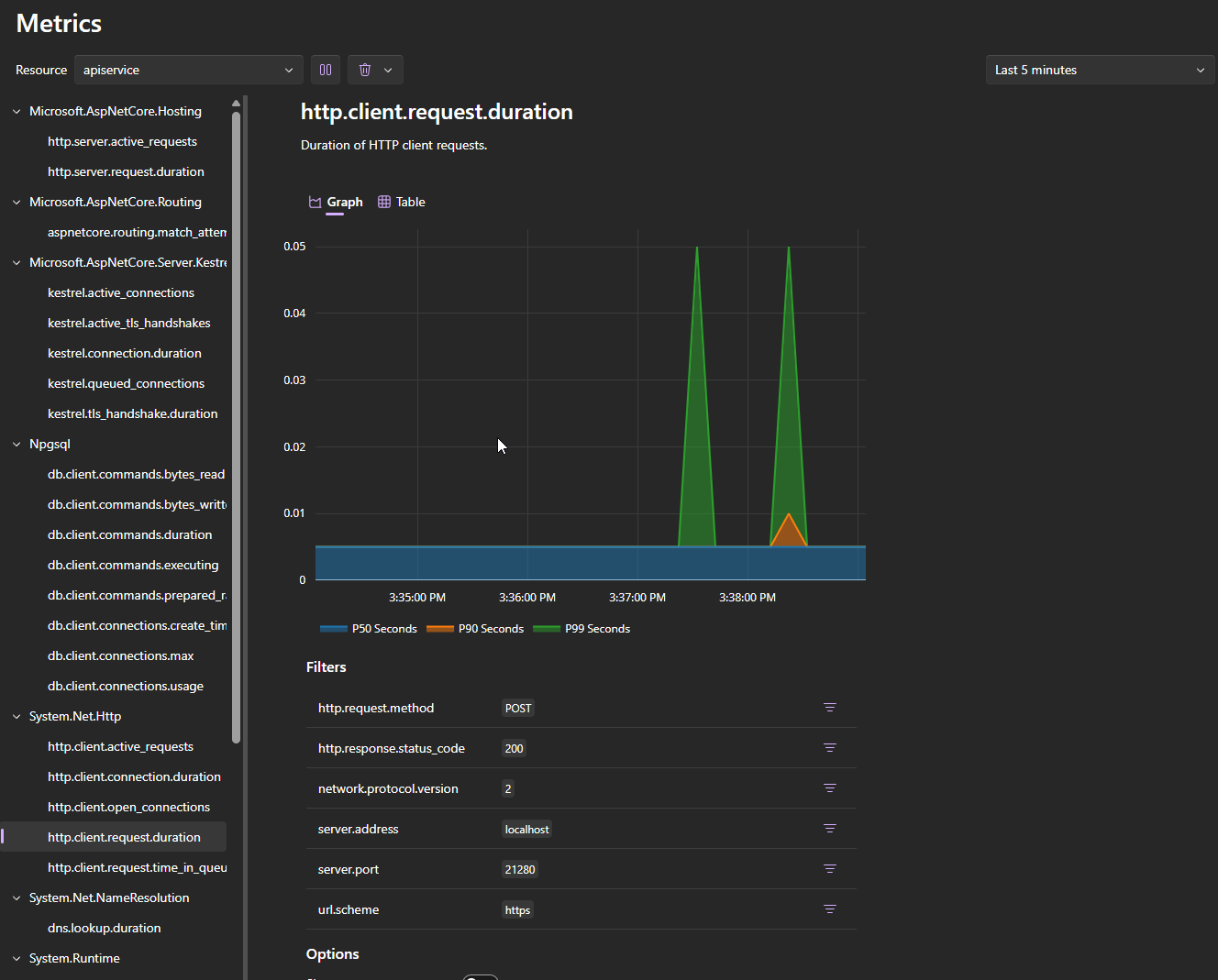
Task: Click the grid icon beside the Table tab
Action: click(383, 201)
